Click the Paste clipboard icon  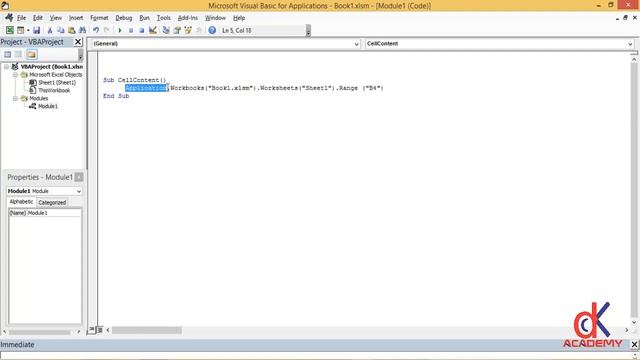[x=71, y=30]
